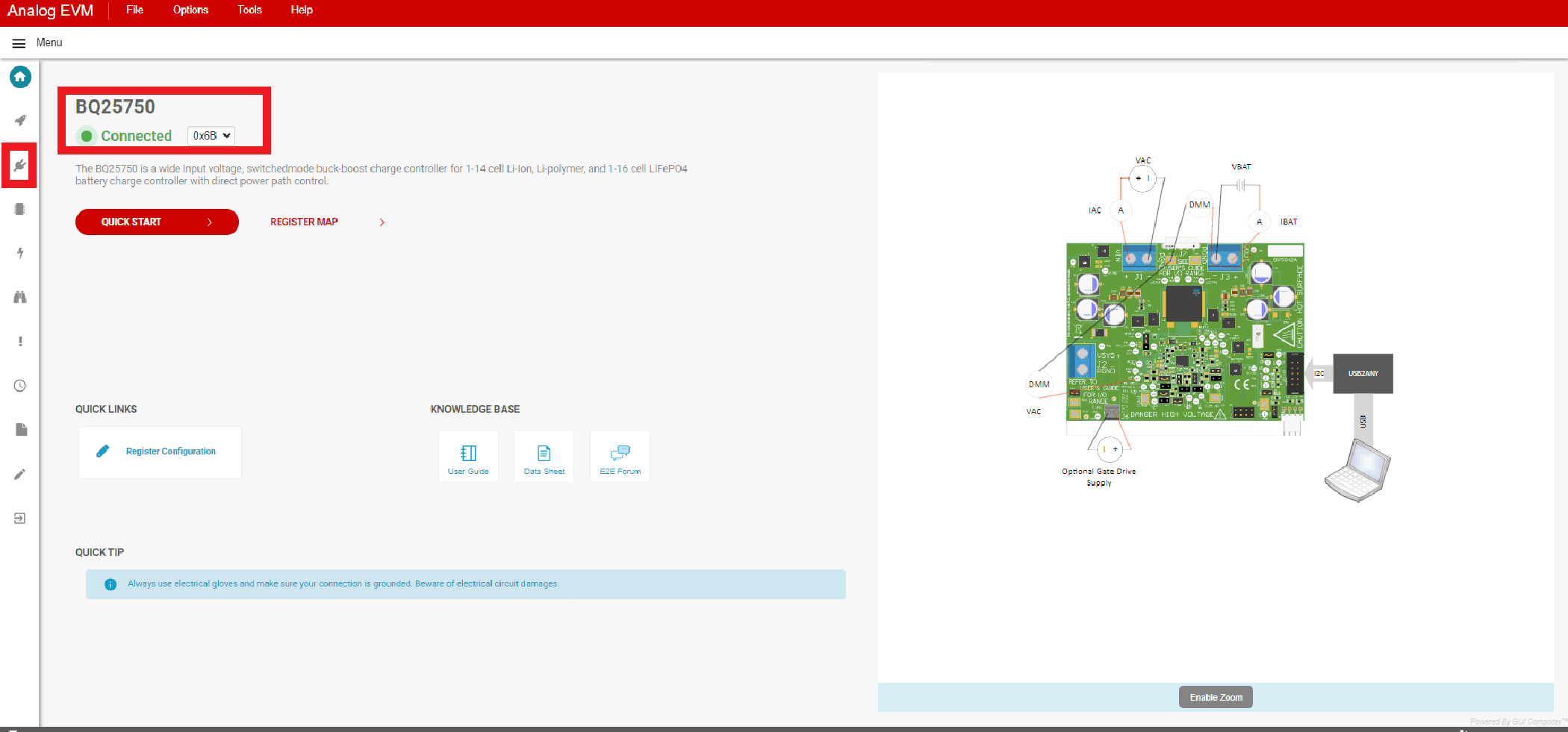This screenshot has width=1568, height=732.
Task: Click the exclamation mark sidebar icon
Action: 20,341
